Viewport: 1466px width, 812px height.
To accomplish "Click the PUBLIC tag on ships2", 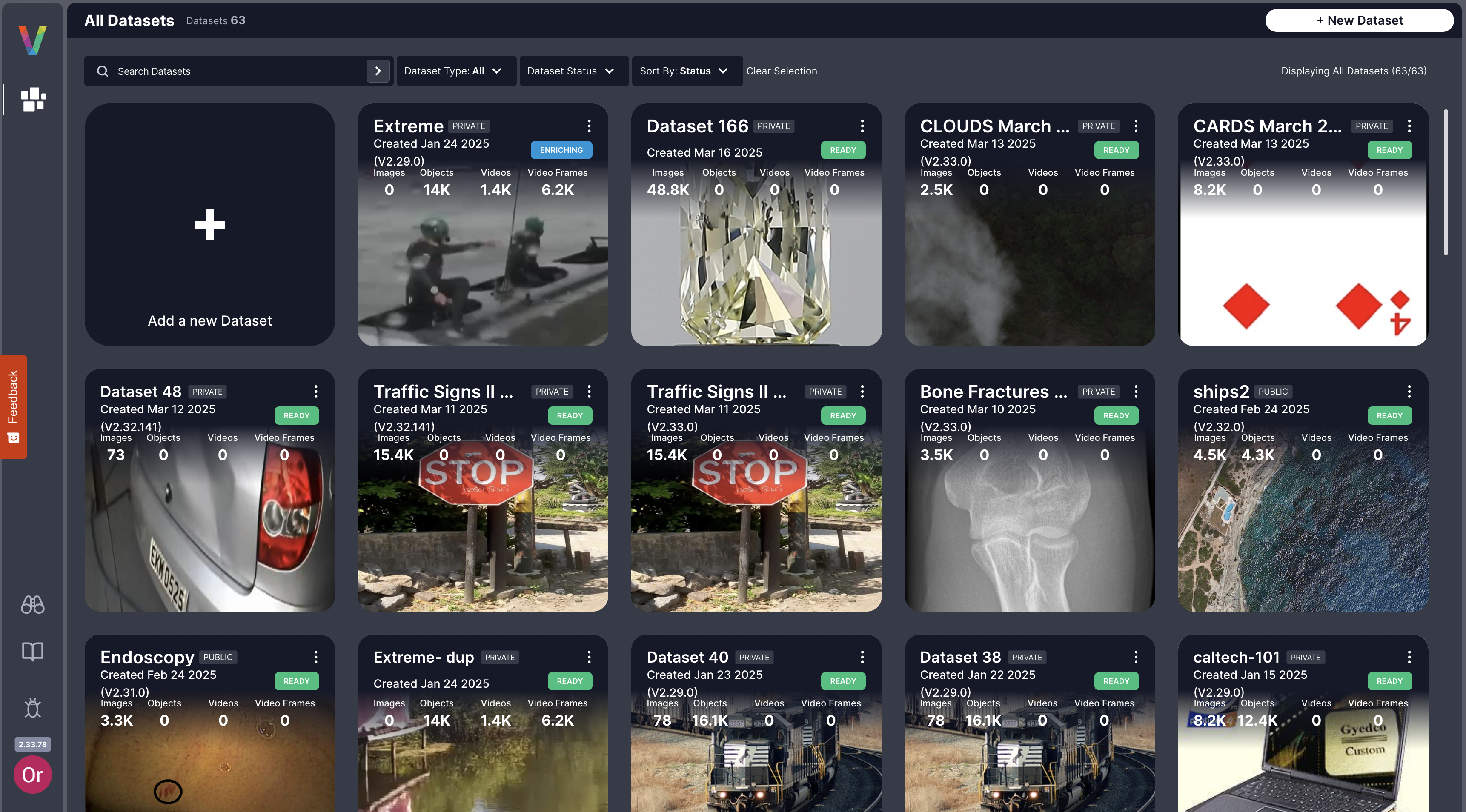I will (1272, 392).
